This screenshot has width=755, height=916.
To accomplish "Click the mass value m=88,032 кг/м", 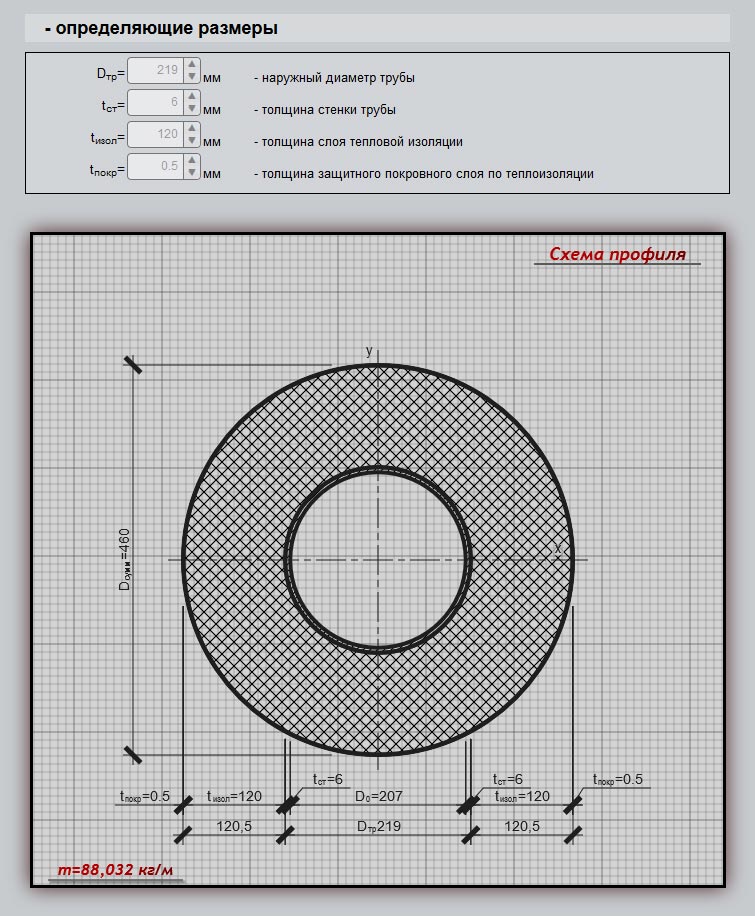I will point(115,870).
